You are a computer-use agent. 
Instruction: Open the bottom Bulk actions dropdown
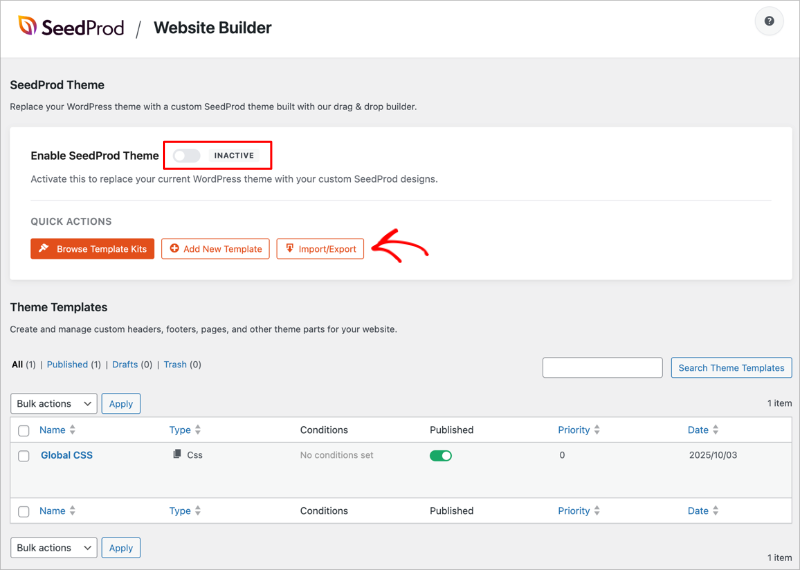54,548
